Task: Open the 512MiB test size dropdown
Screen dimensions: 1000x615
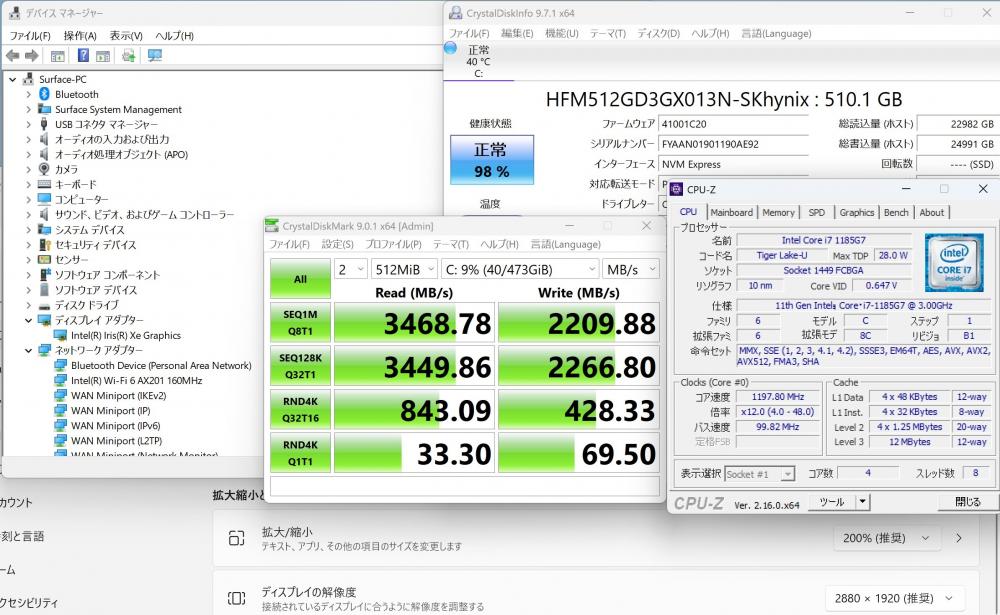Action: [404, 270]
